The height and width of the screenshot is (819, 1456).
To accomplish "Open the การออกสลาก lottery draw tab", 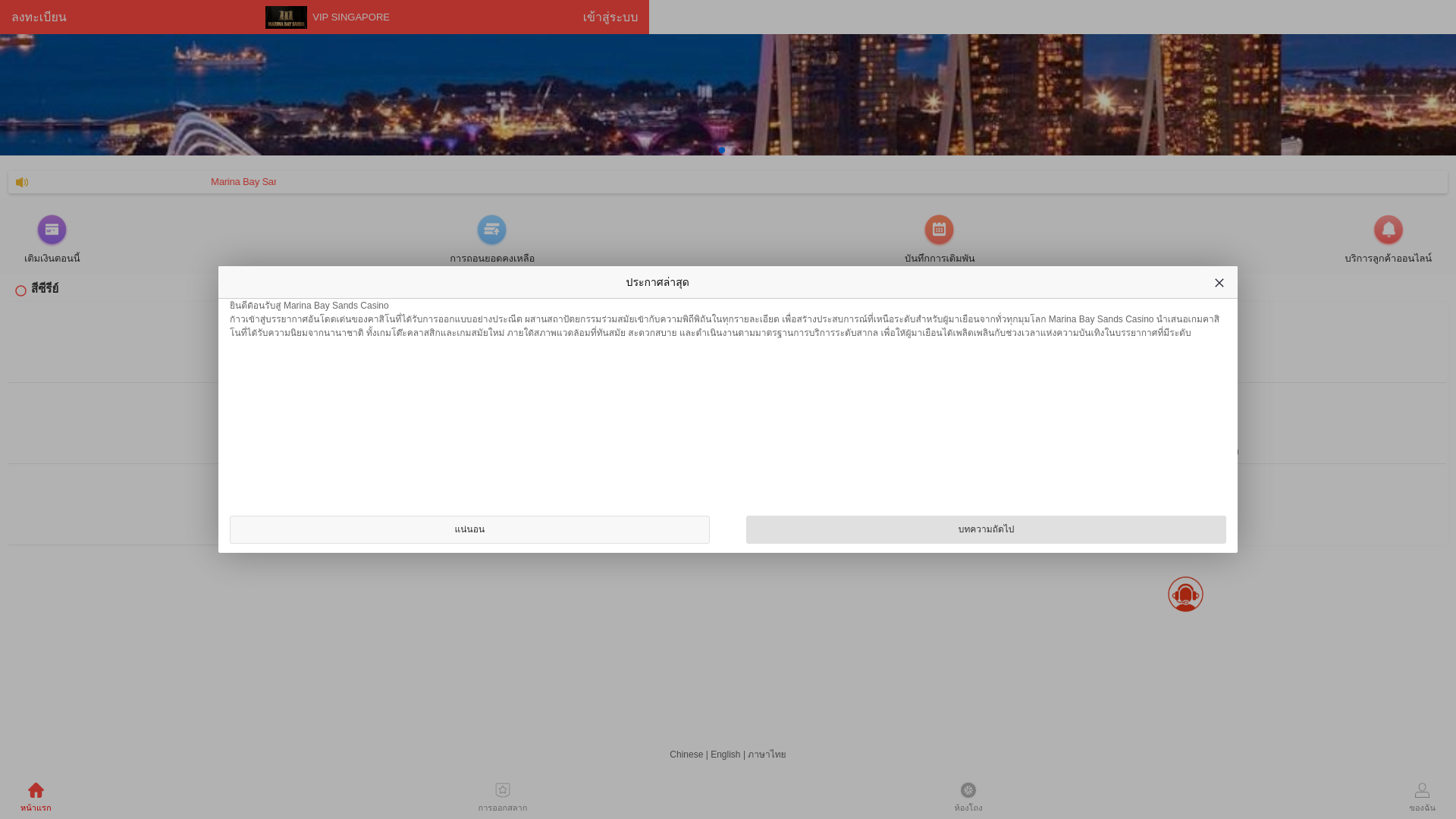I will click(x=503, y=797).
